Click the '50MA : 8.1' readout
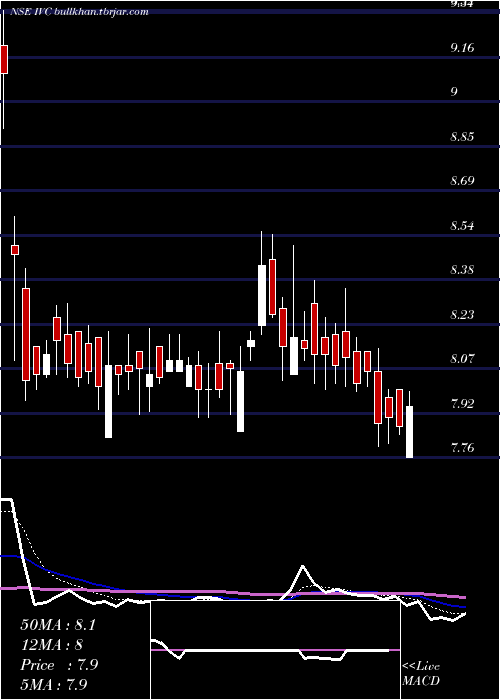The width and height of the screenshot is (500, 700). pos(58,625)
